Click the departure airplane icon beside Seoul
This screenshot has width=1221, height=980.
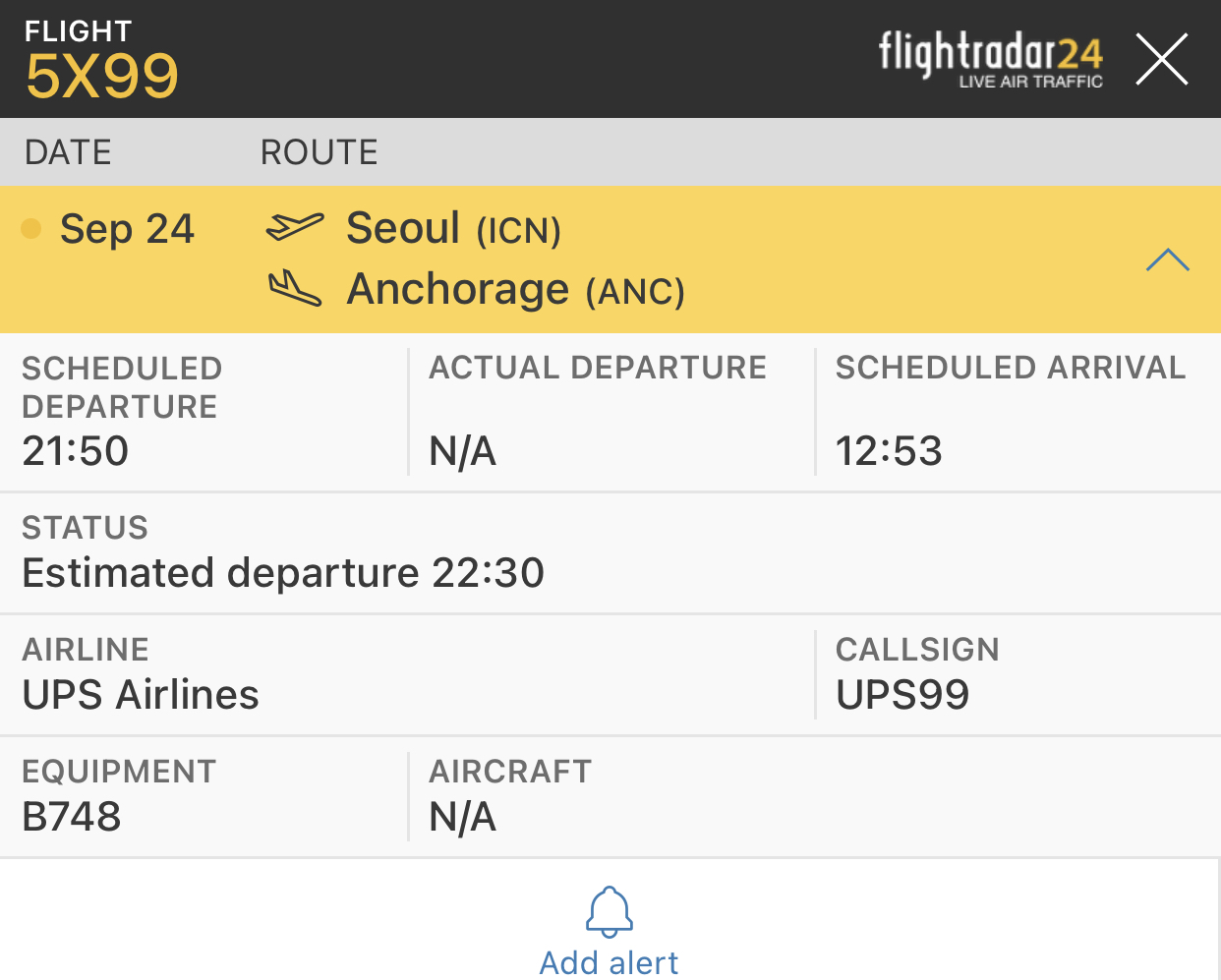[295, 227]
